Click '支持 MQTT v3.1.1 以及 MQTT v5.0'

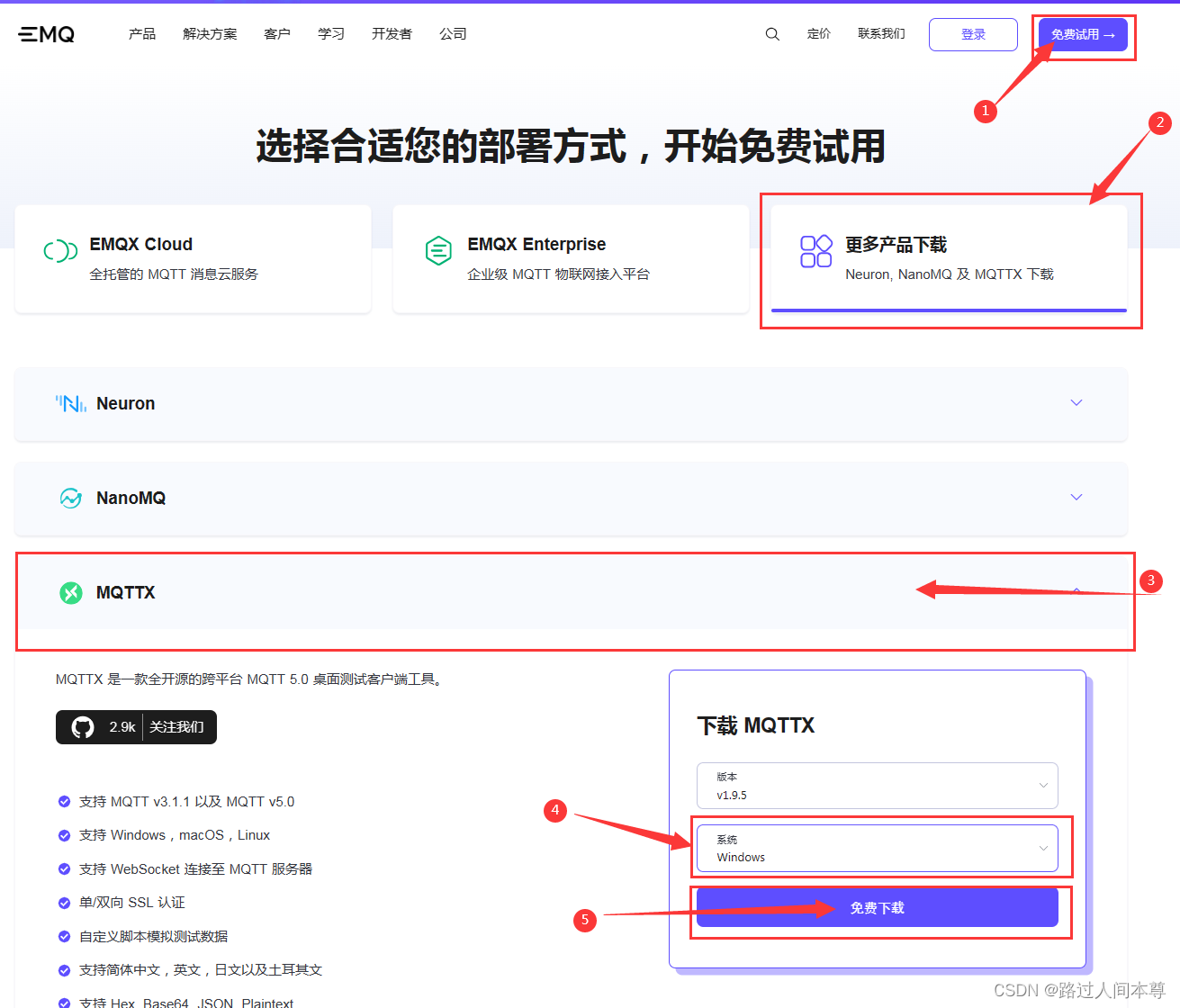[187, 801]
